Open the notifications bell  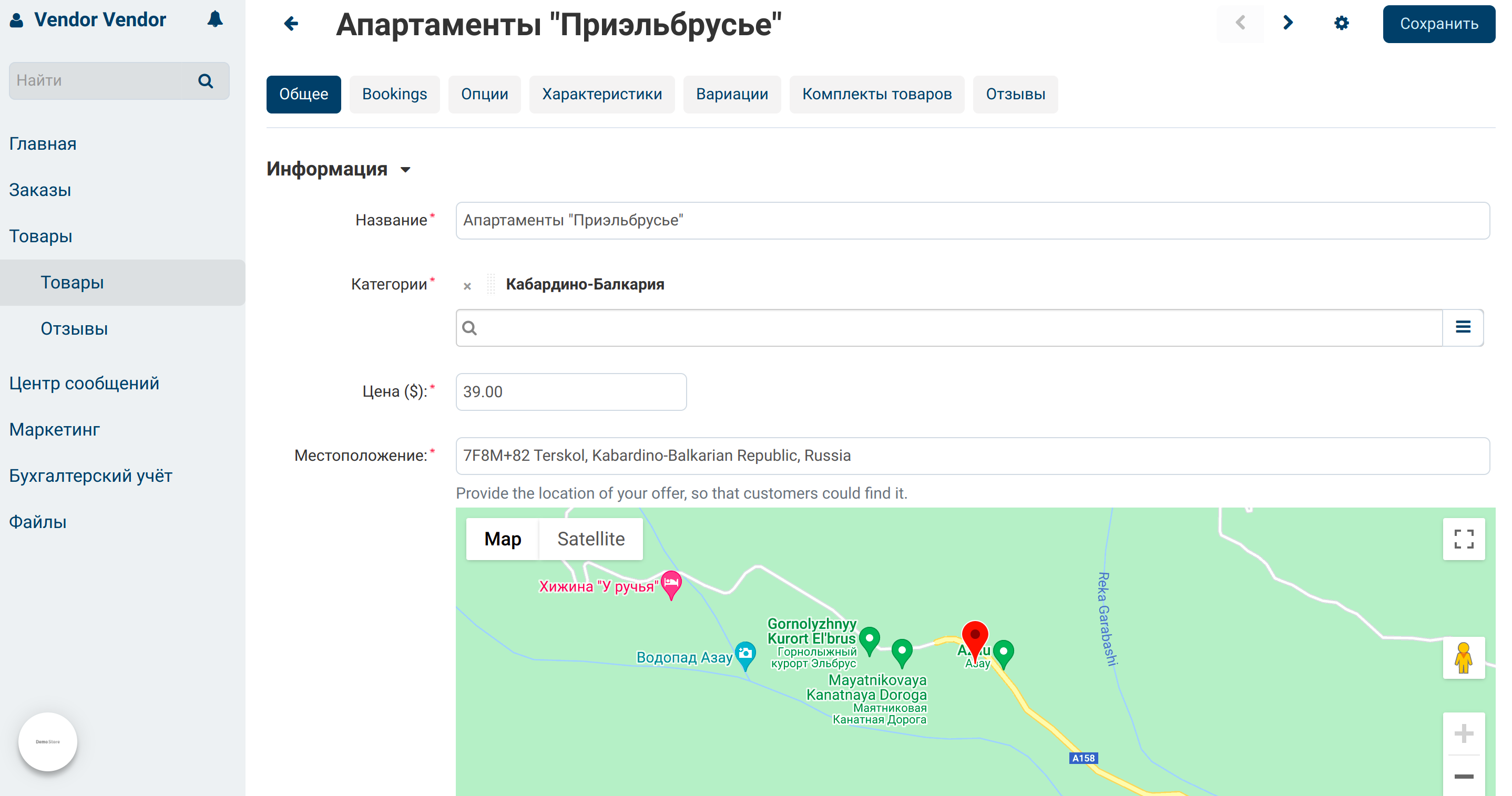click(214, 19)
